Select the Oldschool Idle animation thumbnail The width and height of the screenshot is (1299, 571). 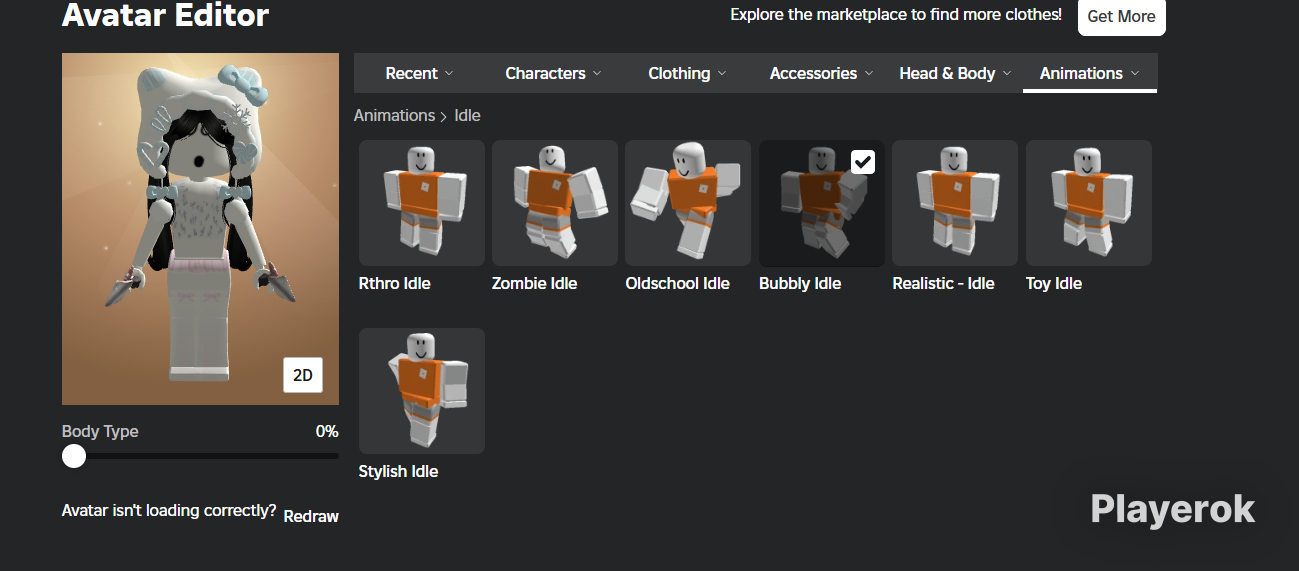point(688,203)
